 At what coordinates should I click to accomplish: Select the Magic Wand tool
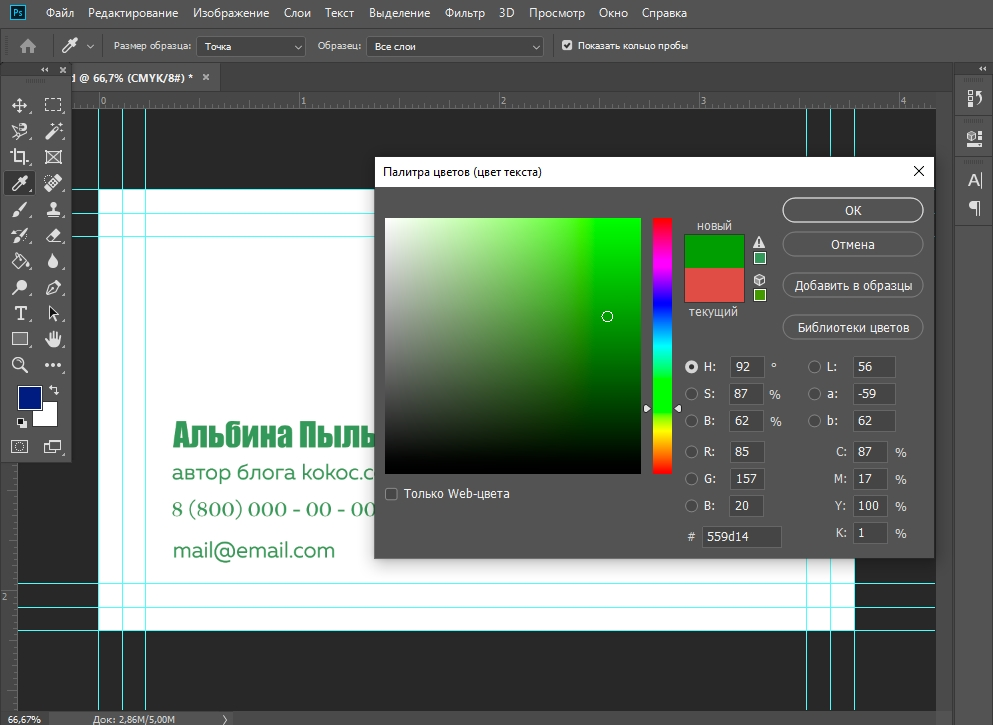coord(53,131)
